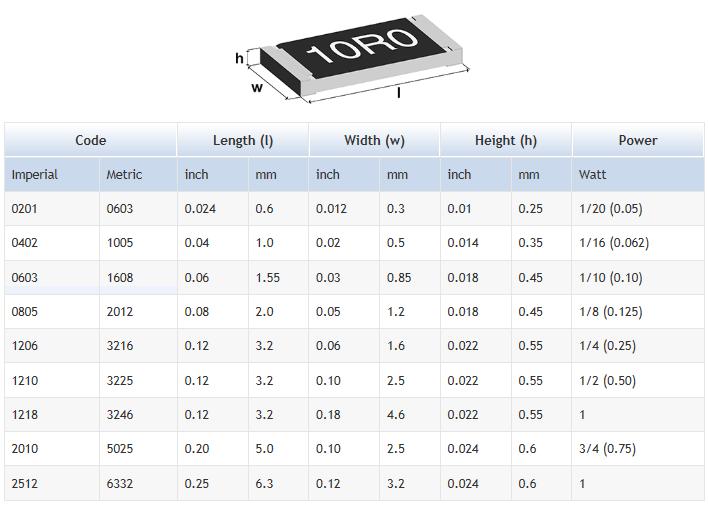The width and height of the screenshot is (709, 507).
Task: Click length '1.55' mm in the 0603 row
Action: [x=267, y=277]
